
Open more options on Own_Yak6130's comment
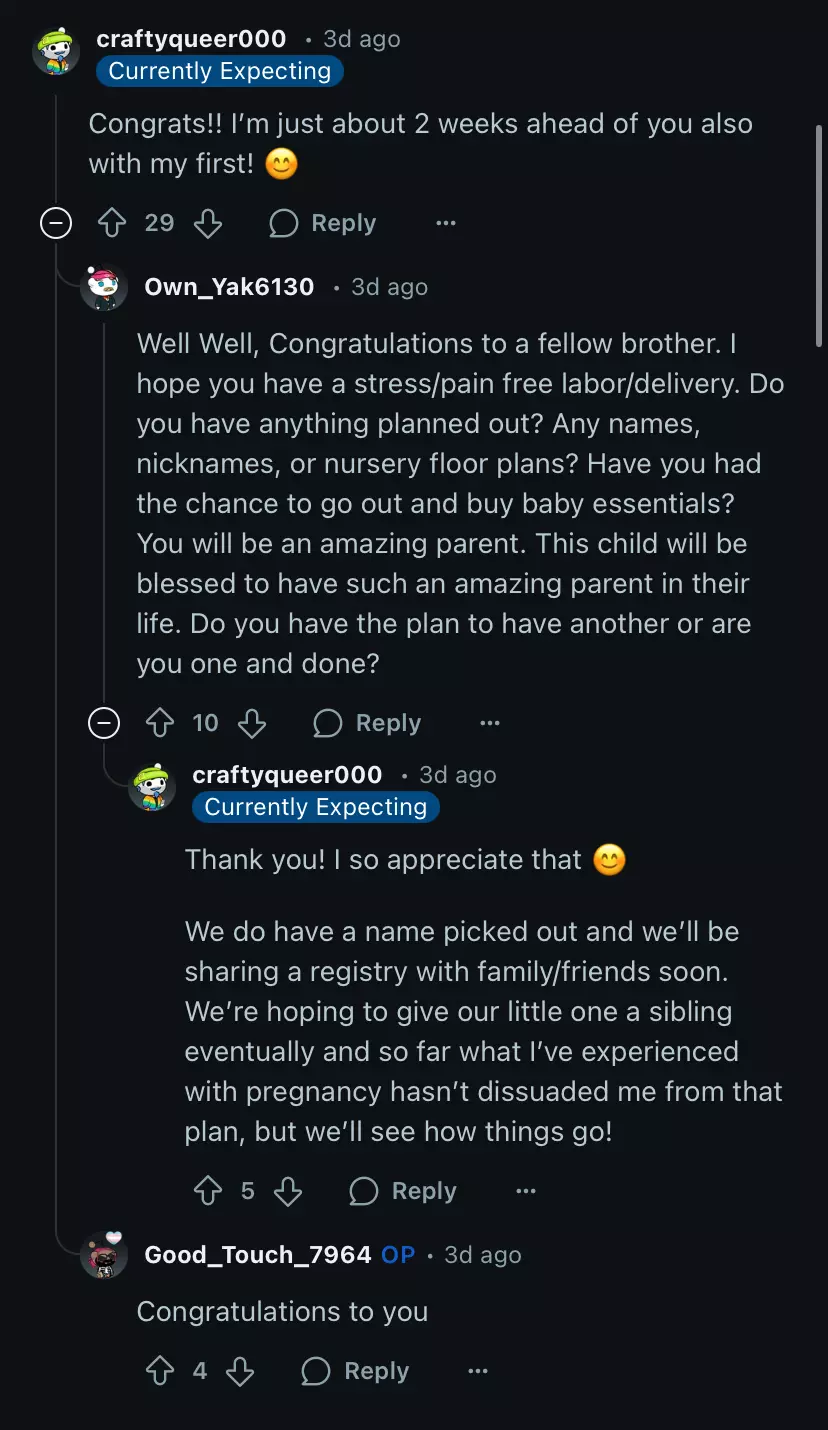(x=490, y=723)
